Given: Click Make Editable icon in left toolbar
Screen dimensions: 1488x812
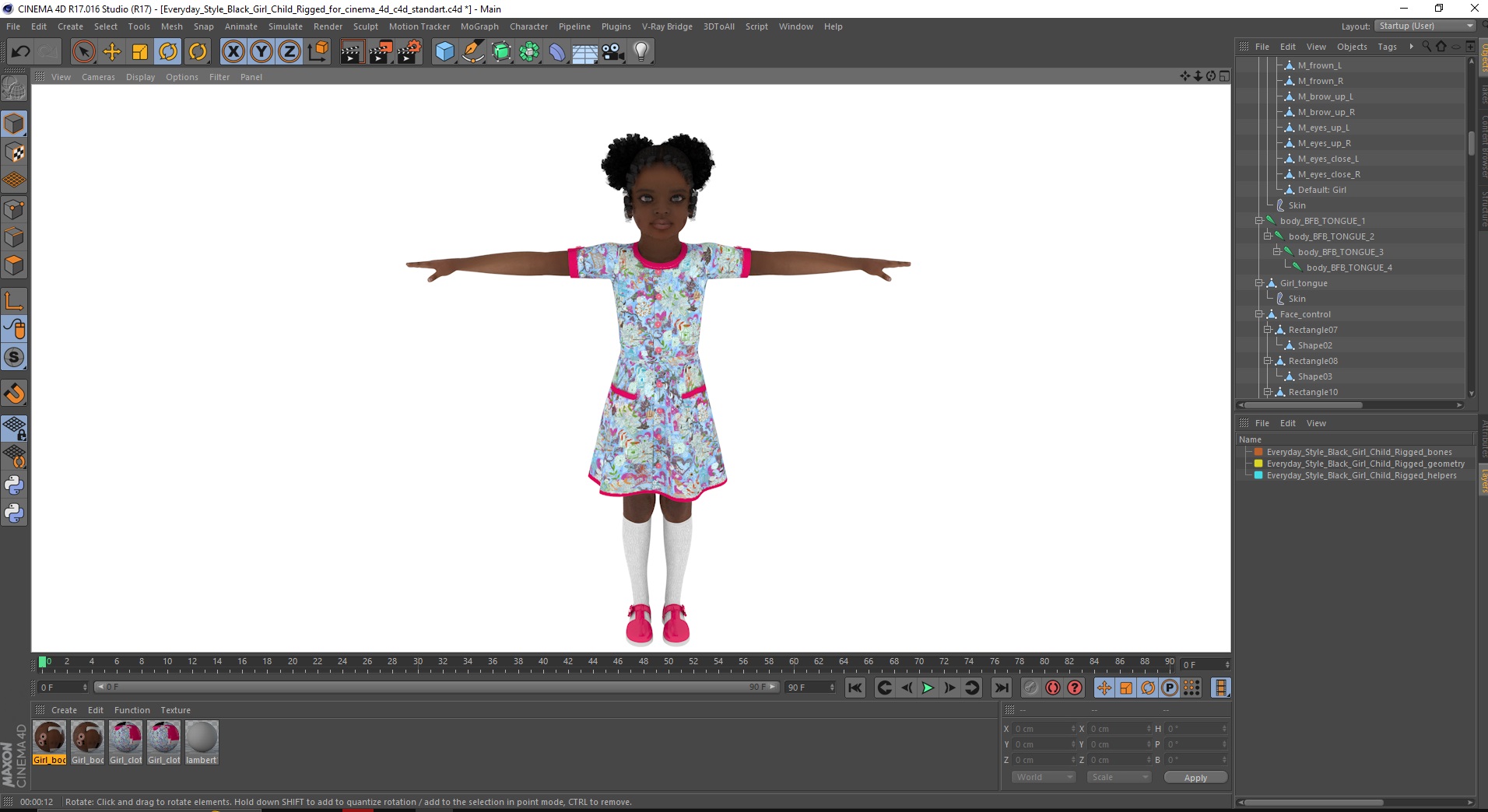Looking at the screenshot, I should [x=14, y=89].
